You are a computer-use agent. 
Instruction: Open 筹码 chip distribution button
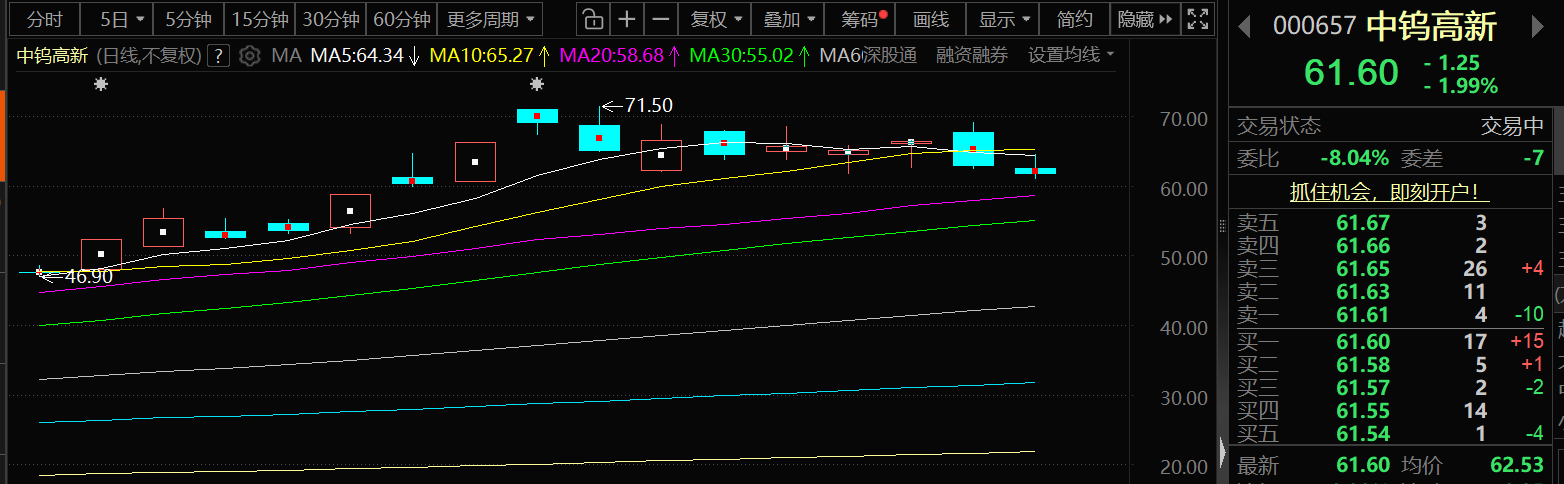[860, 19]
